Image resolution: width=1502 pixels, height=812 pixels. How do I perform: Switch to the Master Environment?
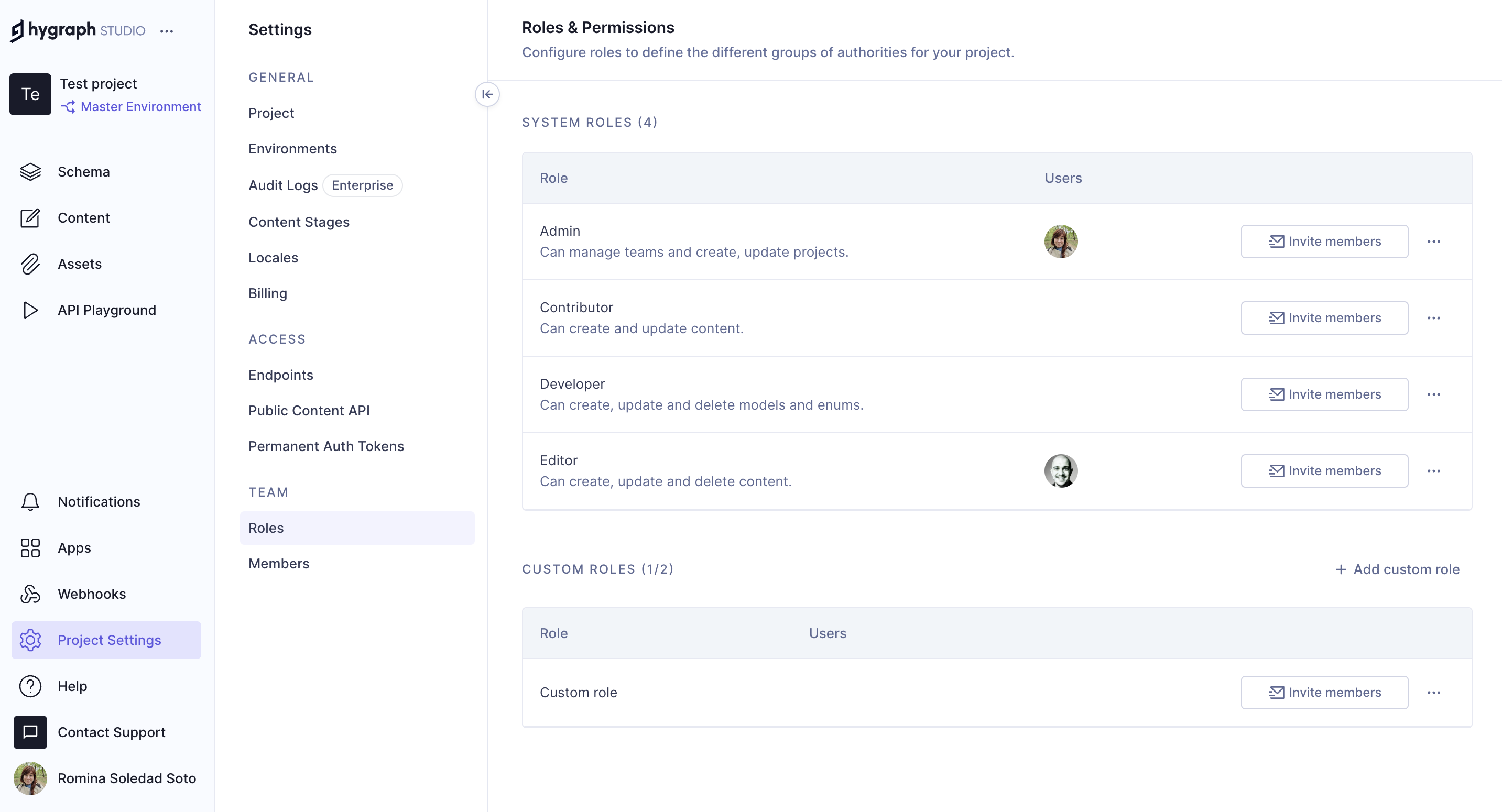tap(140, 106)
